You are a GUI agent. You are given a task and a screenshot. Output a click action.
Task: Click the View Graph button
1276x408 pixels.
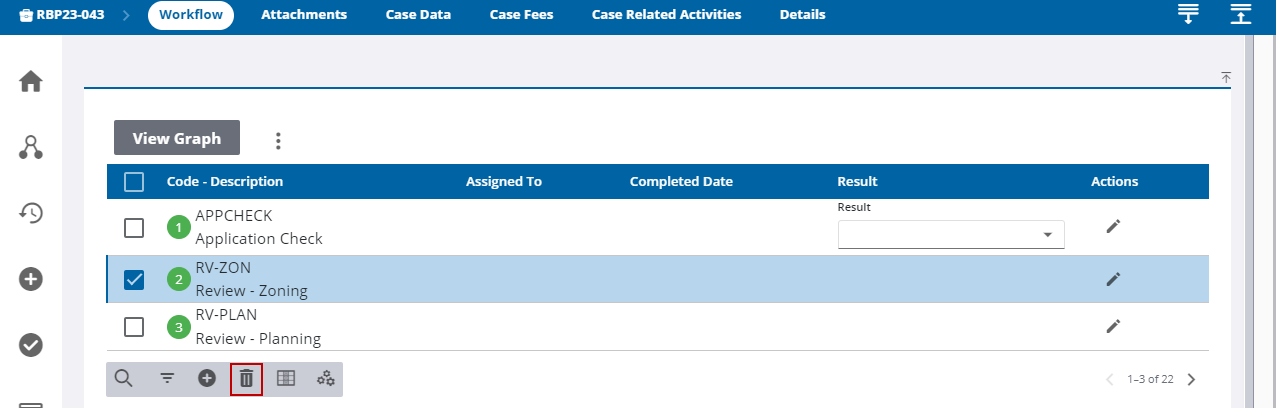click(177, 138)
